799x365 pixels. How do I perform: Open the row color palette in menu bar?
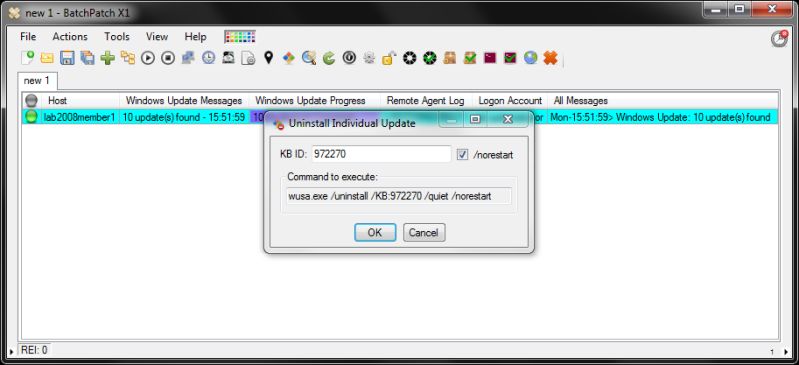(239, 37)
